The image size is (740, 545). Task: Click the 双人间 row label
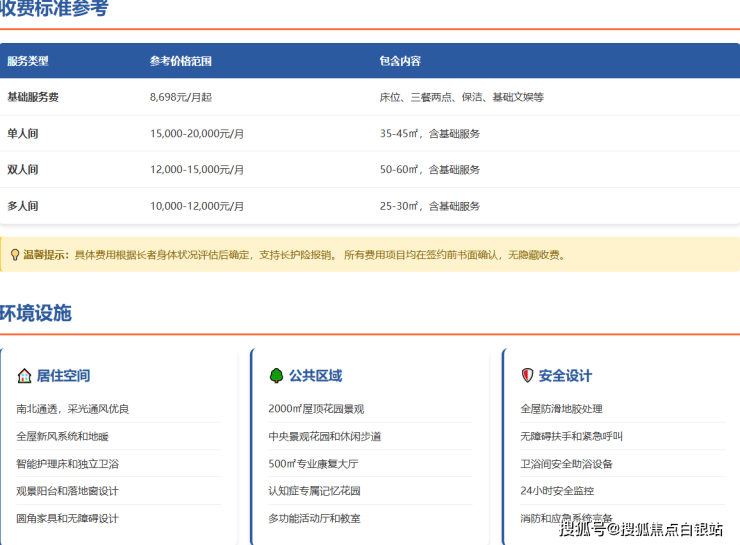[23, 170]
